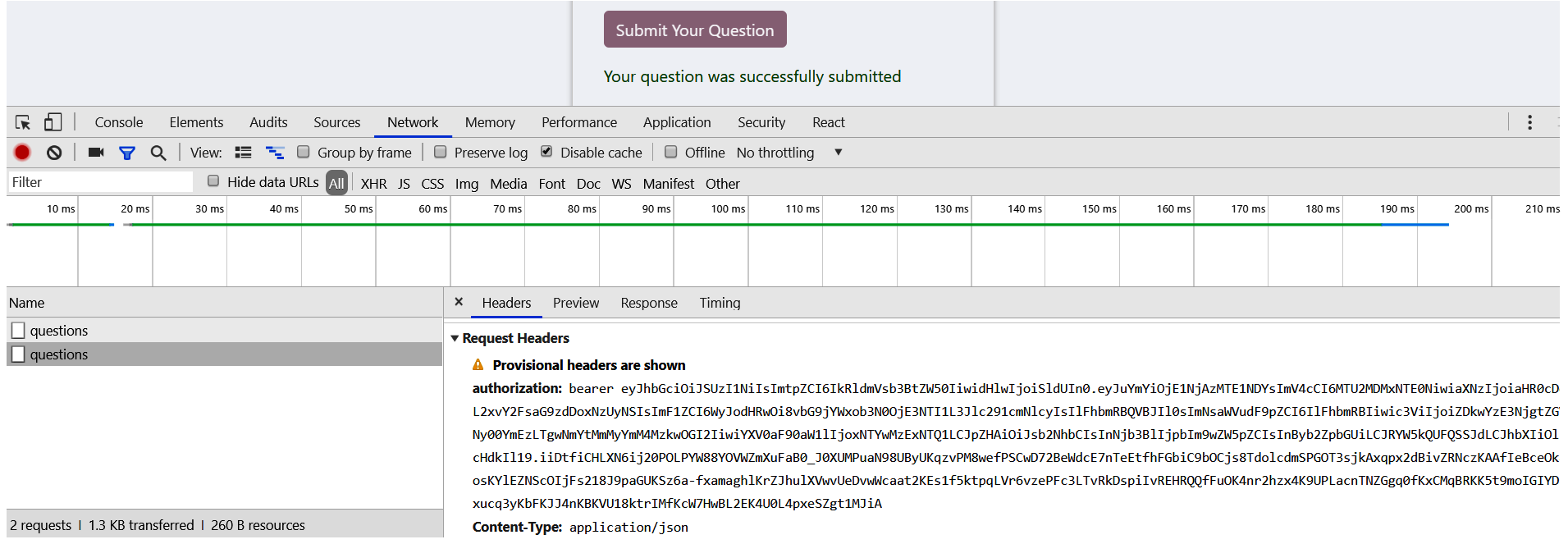1568x544 pixels.
Task: Click the capture screenshots camera icon
Action: click(x=96, y=153)
